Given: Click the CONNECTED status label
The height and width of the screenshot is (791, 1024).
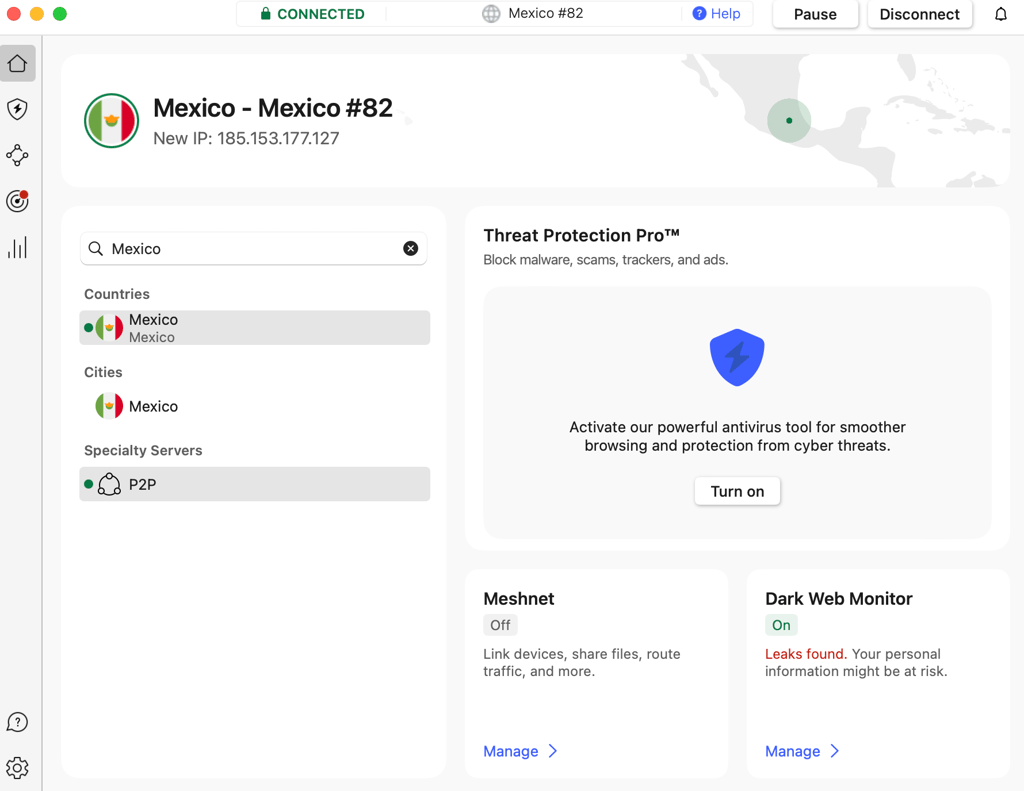Looking at the screenshot, I should click(321, 14).
